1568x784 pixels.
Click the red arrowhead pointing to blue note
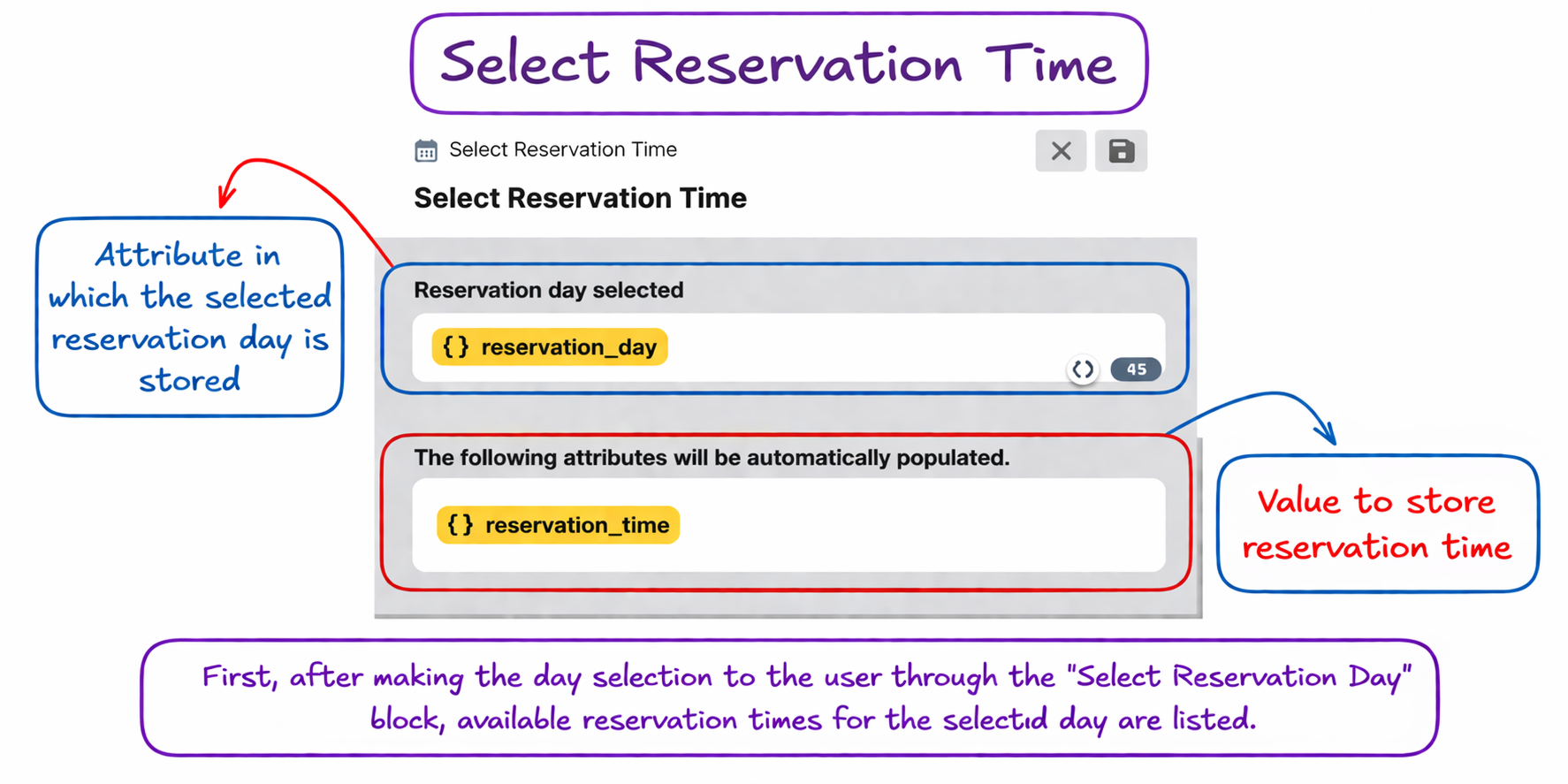pyautogui.click(x=228, y=194)
